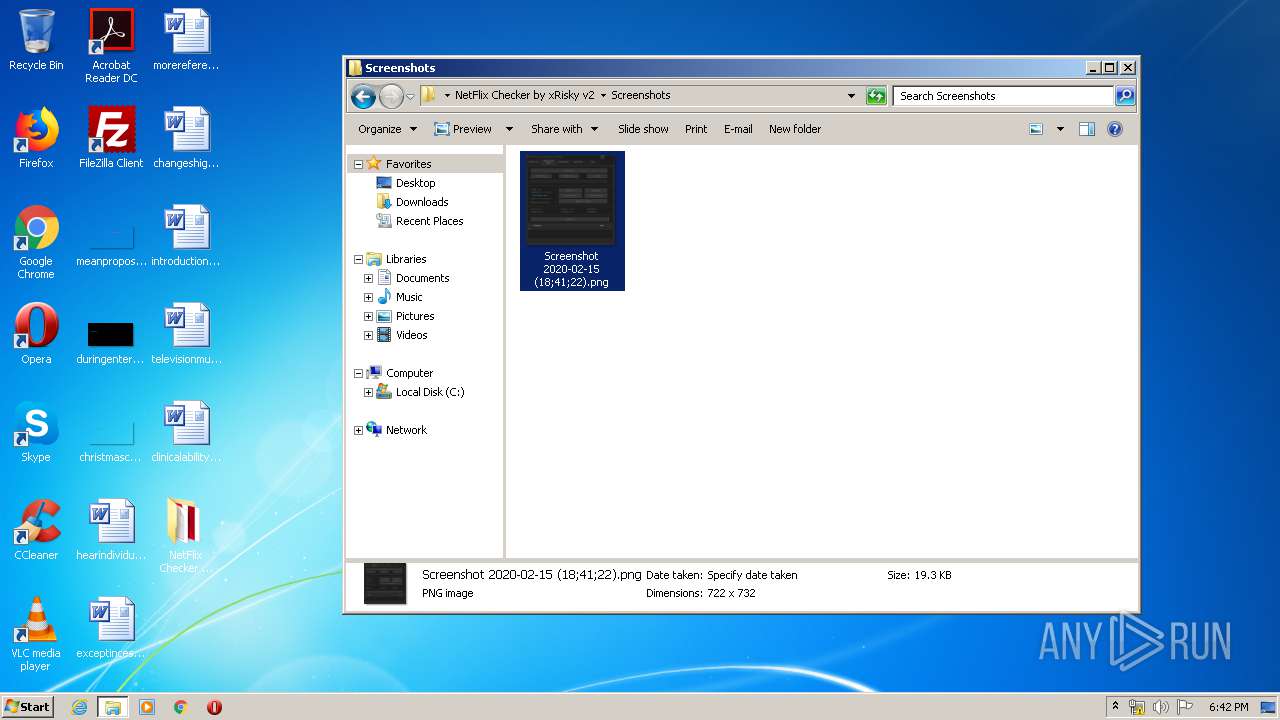This screenshot has height=720, width=1280.
Task: Collapse the Computer tree node
Action: pos(358,373)
